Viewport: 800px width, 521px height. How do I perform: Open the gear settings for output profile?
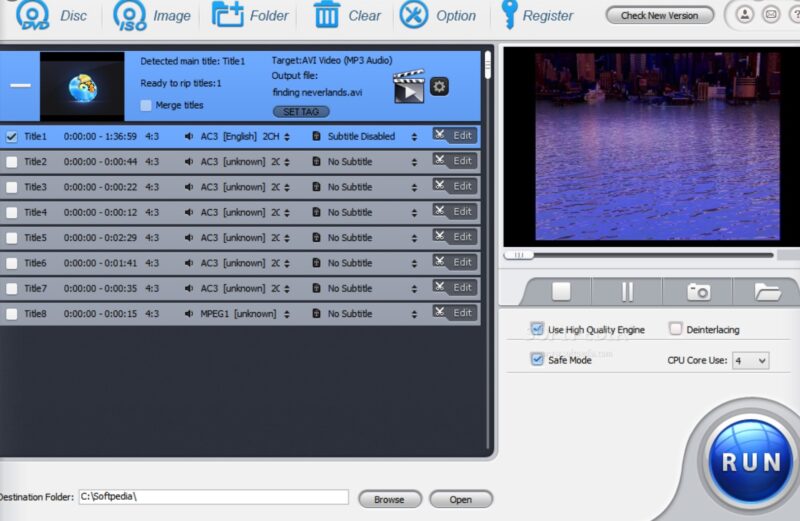pos(439,86)
